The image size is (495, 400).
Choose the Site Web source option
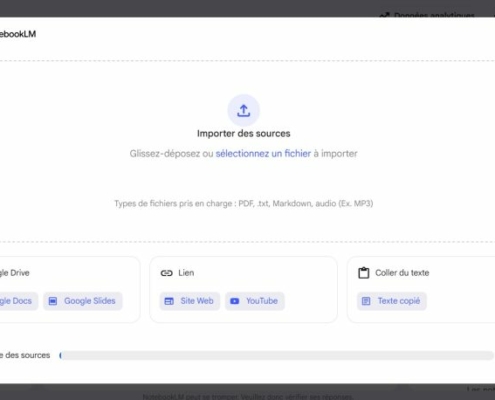190,301
